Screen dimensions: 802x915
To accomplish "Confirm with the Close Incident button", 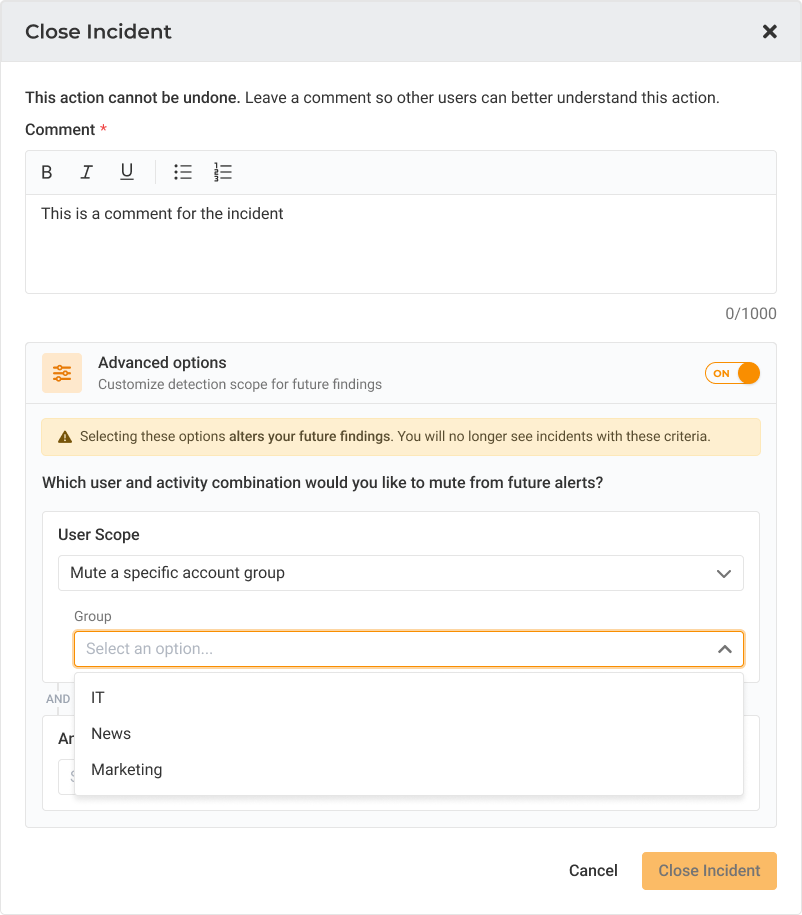I will 709,871.
